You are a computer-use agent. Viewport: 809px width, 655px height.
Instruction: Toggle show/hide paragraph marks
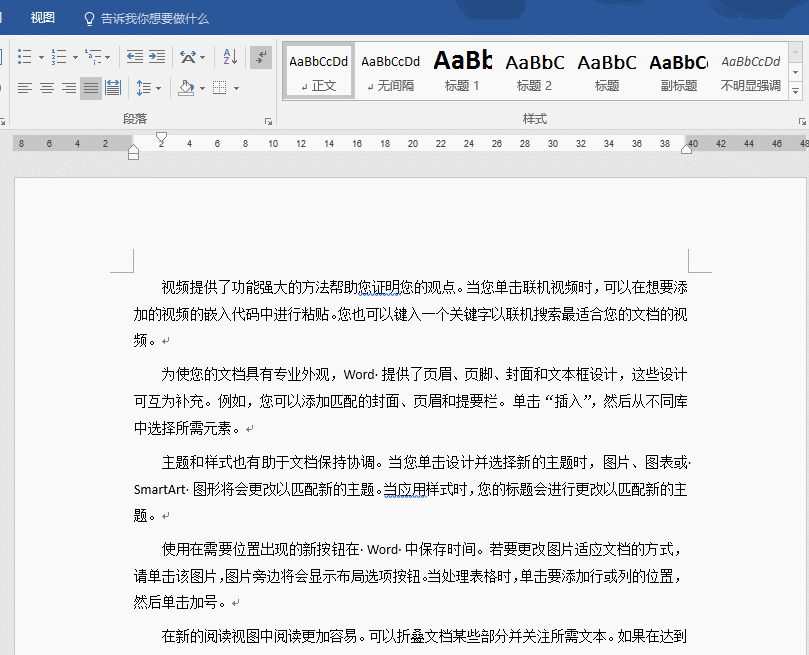pyautogui.click(x=260, y=57)
